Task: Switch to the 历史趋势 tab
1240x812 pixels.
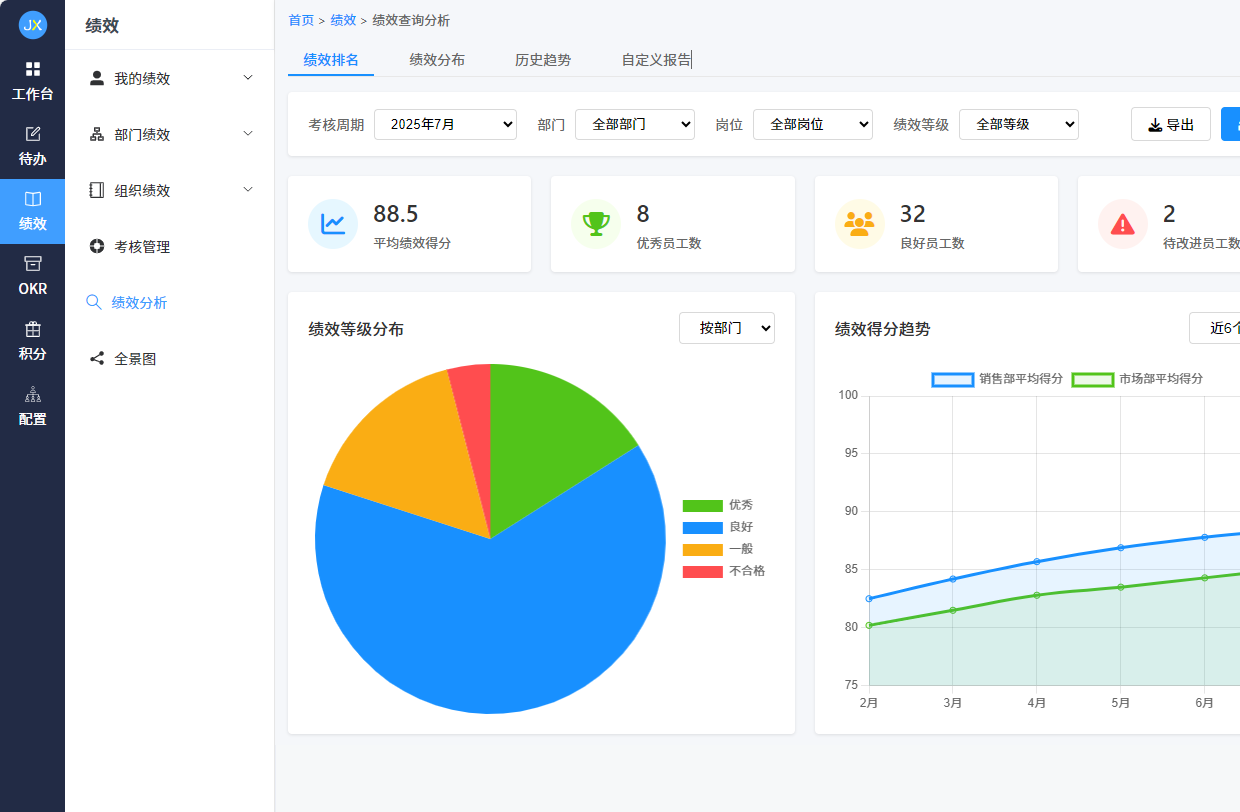Action: pos(543,60)
